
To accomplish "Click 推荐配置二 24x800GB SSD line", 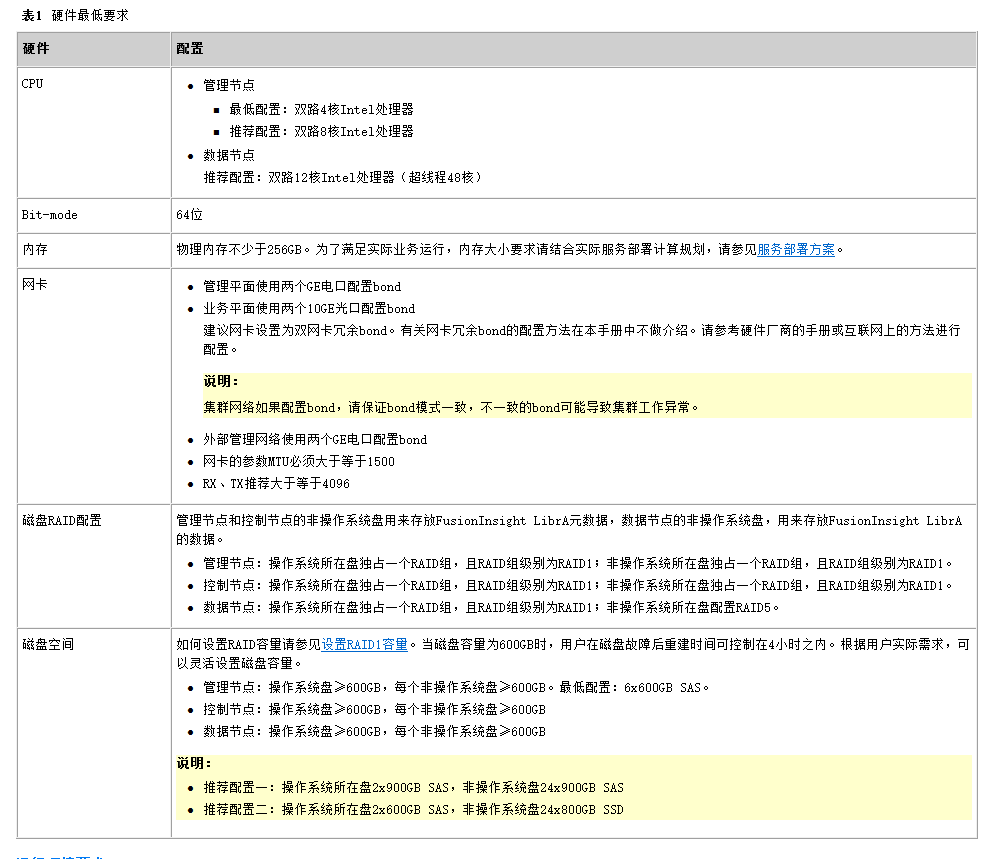I will (413, 810).
